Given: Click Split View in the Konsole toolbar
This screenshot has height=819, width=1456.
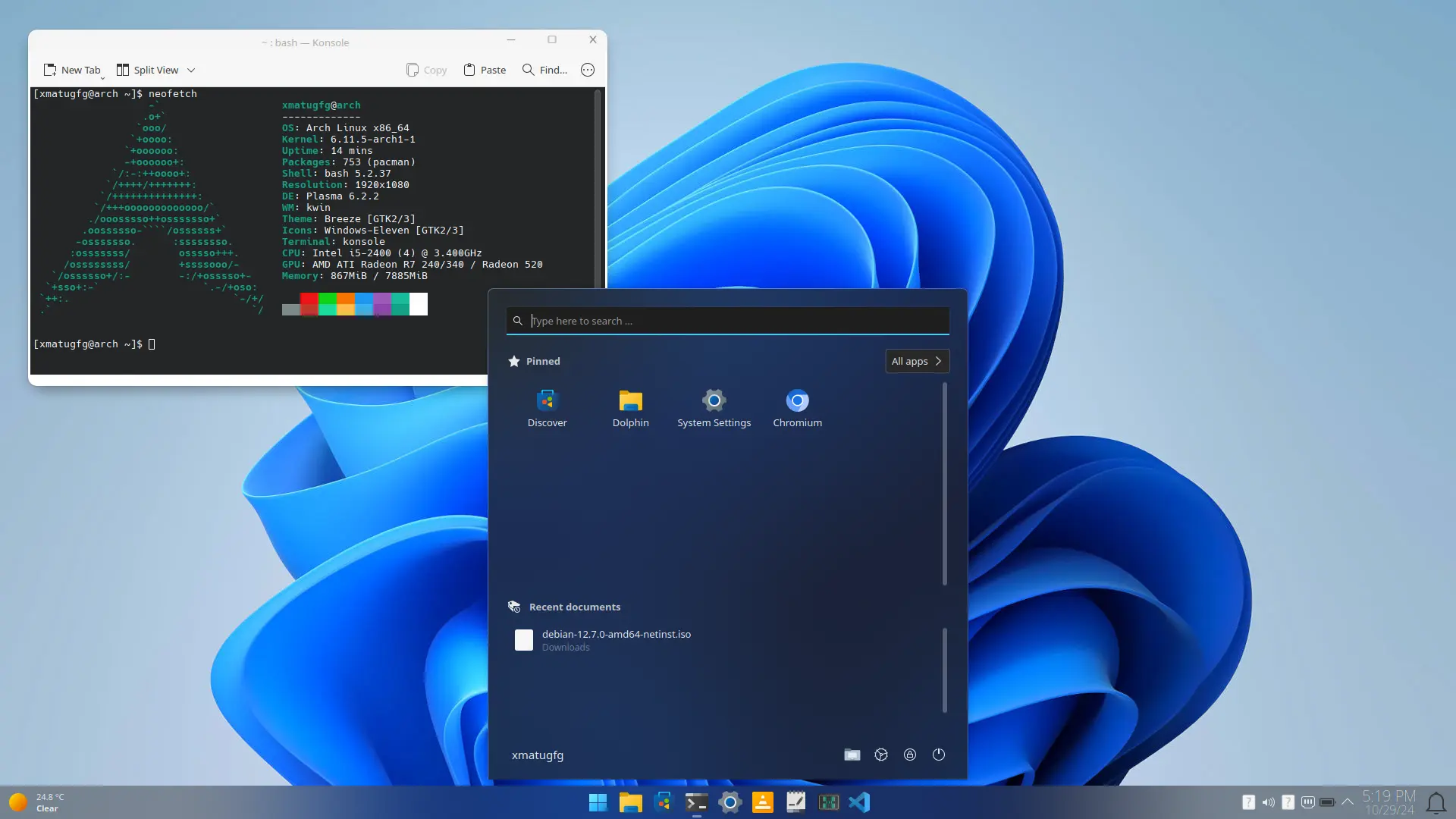Looking at the screenshot, I should (x=147, y=70).
